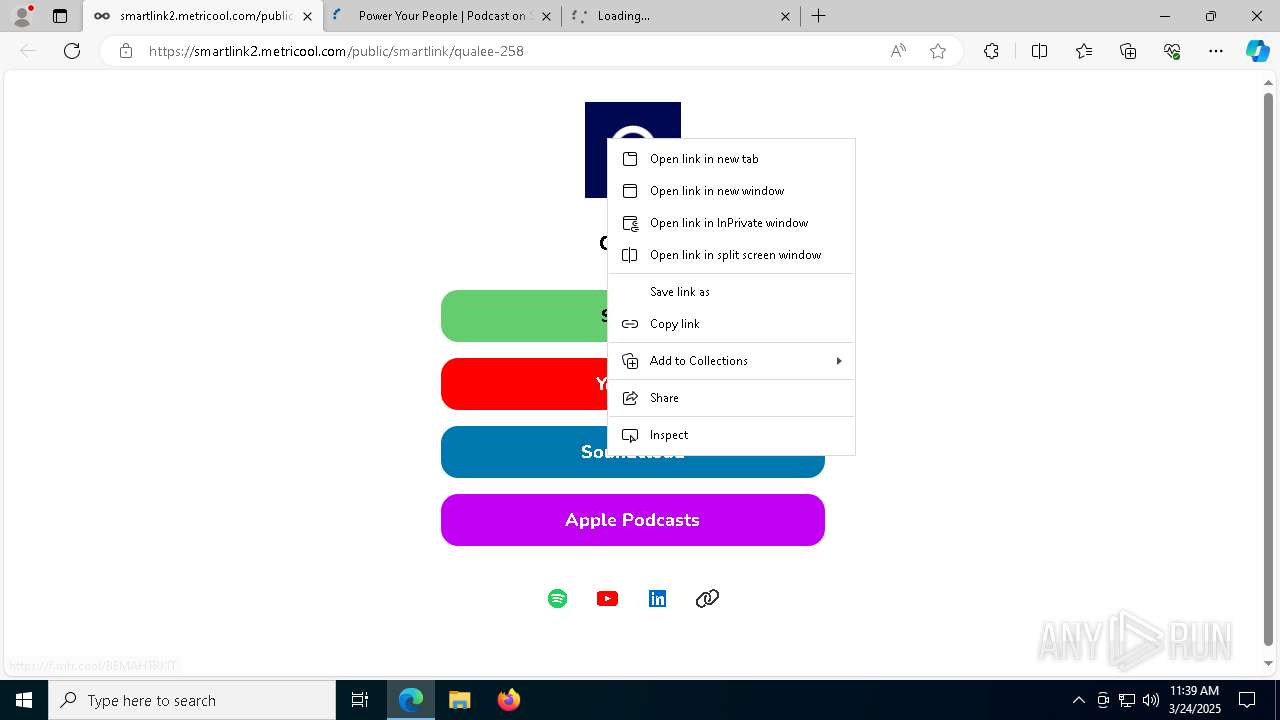The image size is (1280, 720).
Task: Click the network tray icon
Action: (1127, 700)
